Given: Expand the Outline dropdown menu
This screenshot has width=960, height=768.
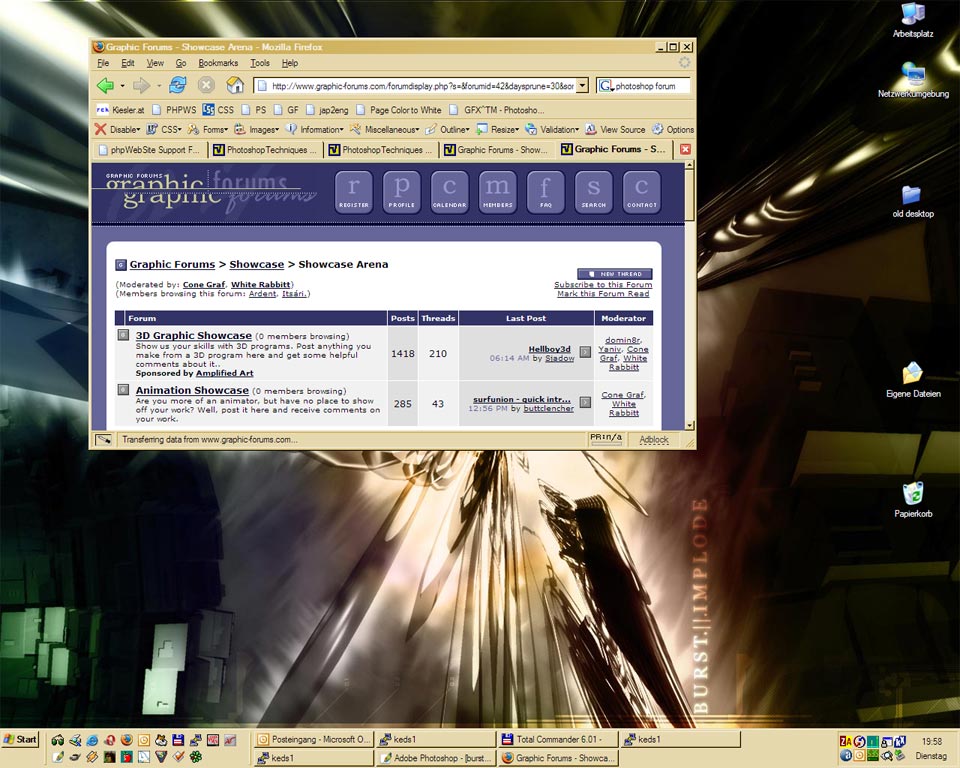Looking at the screenshot, I should click(x=448, y=129).
